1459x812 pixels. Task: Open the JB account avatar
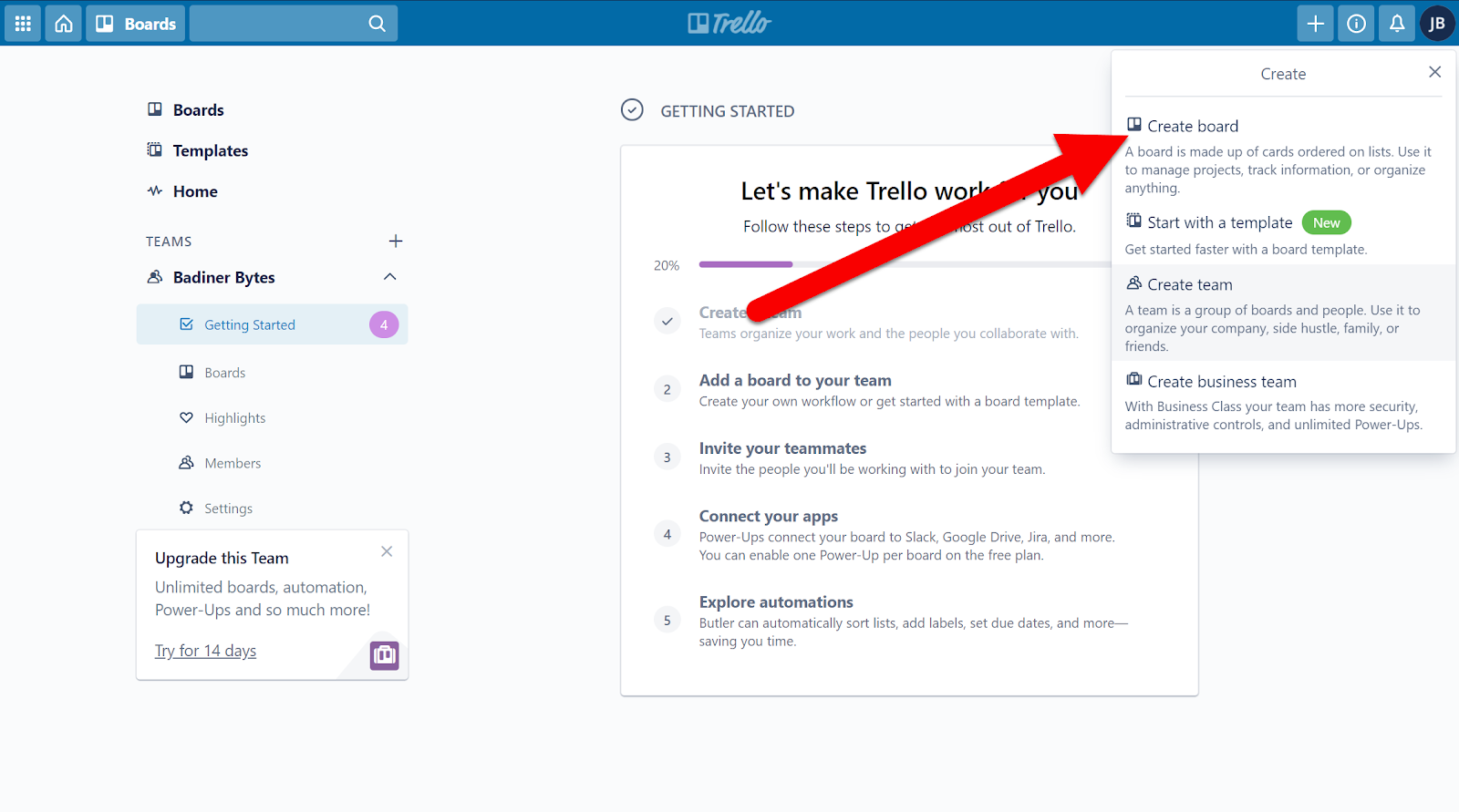(1437, 24)
